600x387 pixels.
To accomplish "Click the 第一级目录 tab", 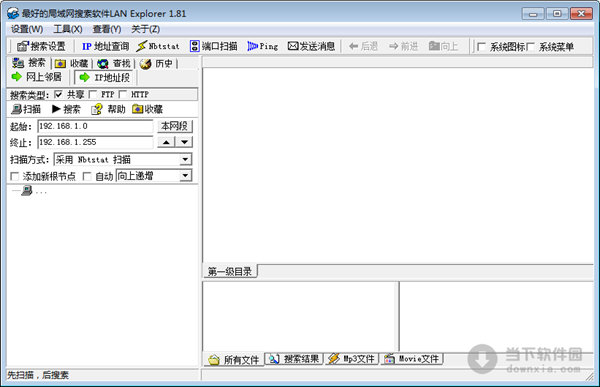I will [230, 271].
